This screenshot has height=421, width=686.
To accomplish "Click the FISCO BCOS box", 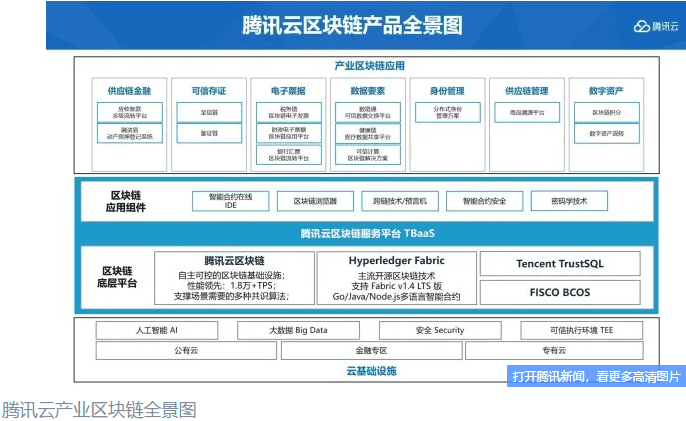I will 560,292.
